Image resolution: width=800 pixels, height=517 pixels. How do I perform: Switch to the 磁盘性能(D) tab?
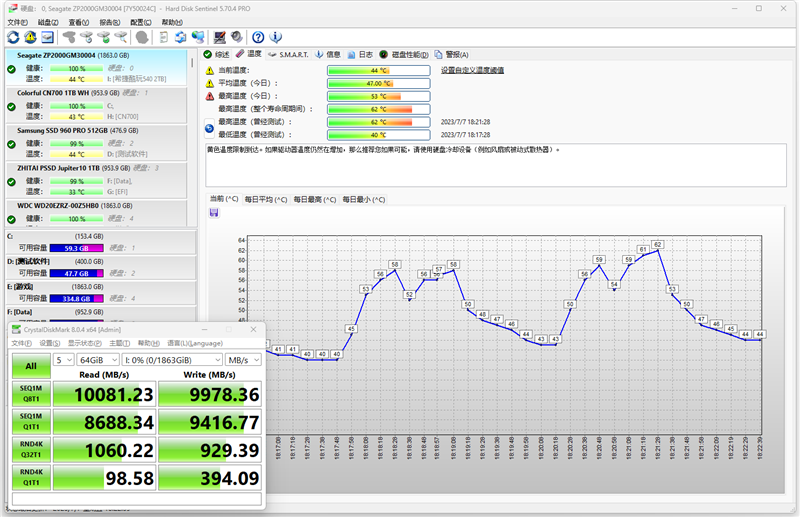click(x=404, y=55)
